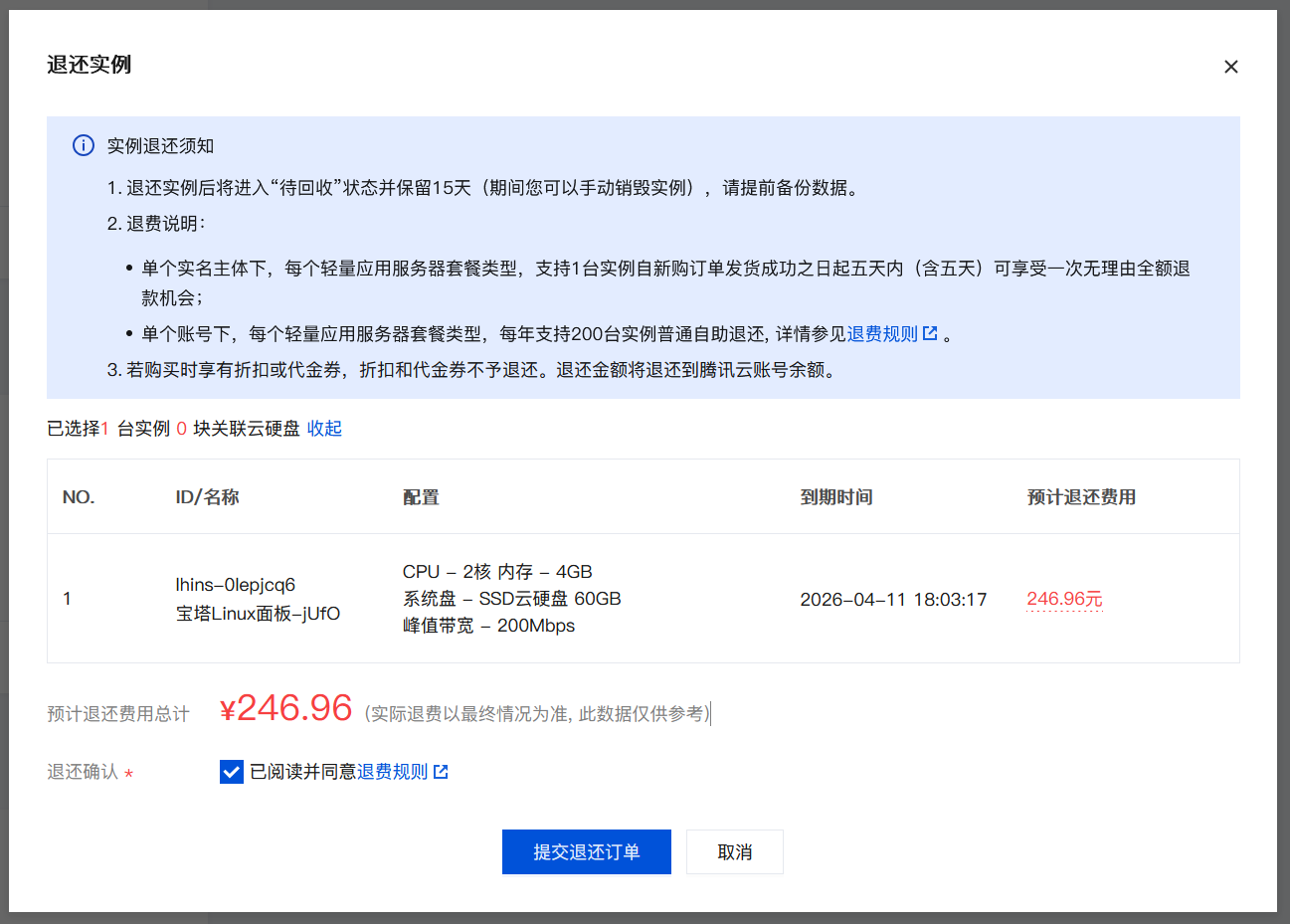Image resolution: width=1290 pixels, height=924 pixels.
Task: Click 取消 to cancel the refund
Action: (x=734, y=851)
